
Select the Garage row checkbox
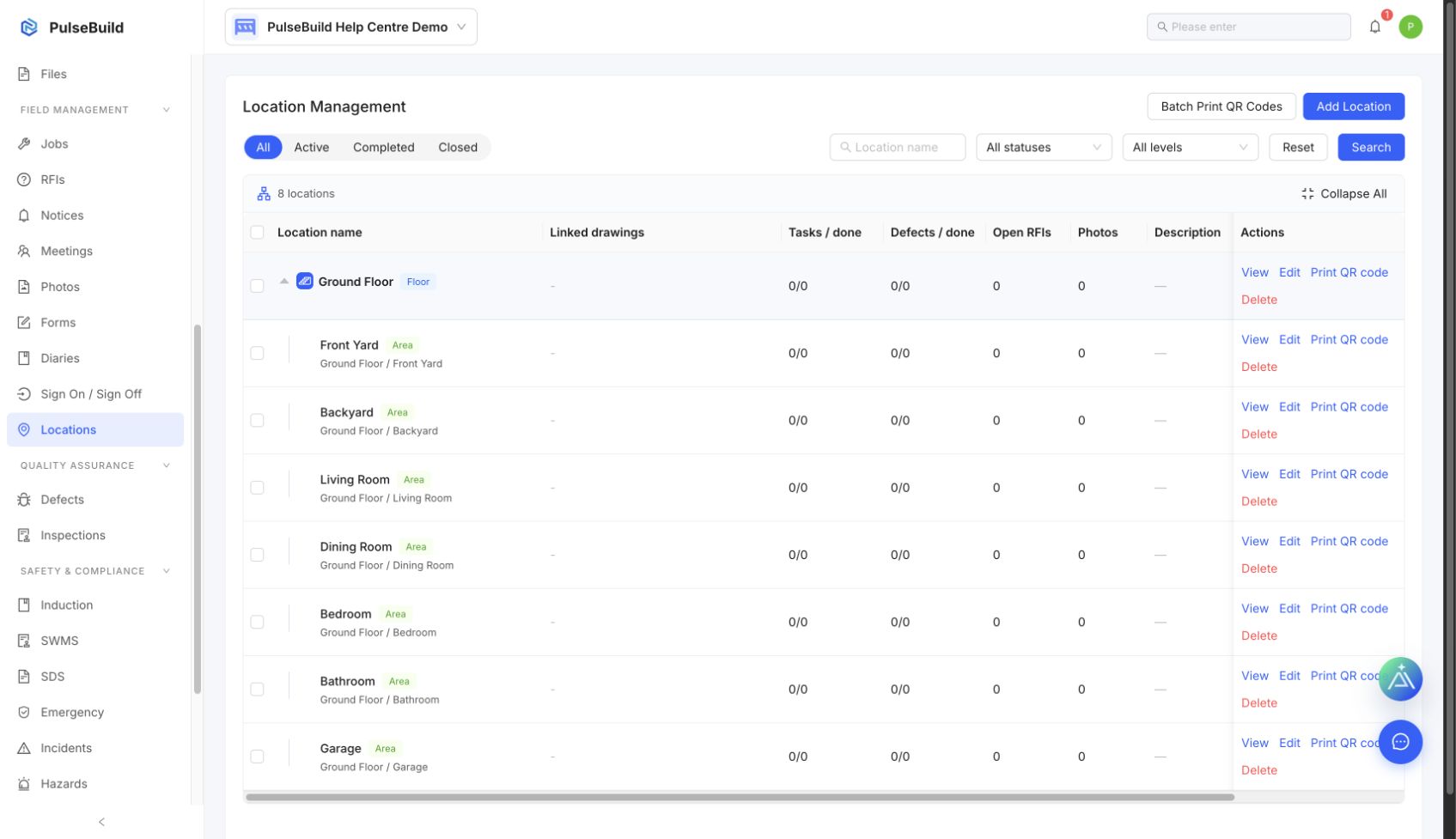coord(257,757)
